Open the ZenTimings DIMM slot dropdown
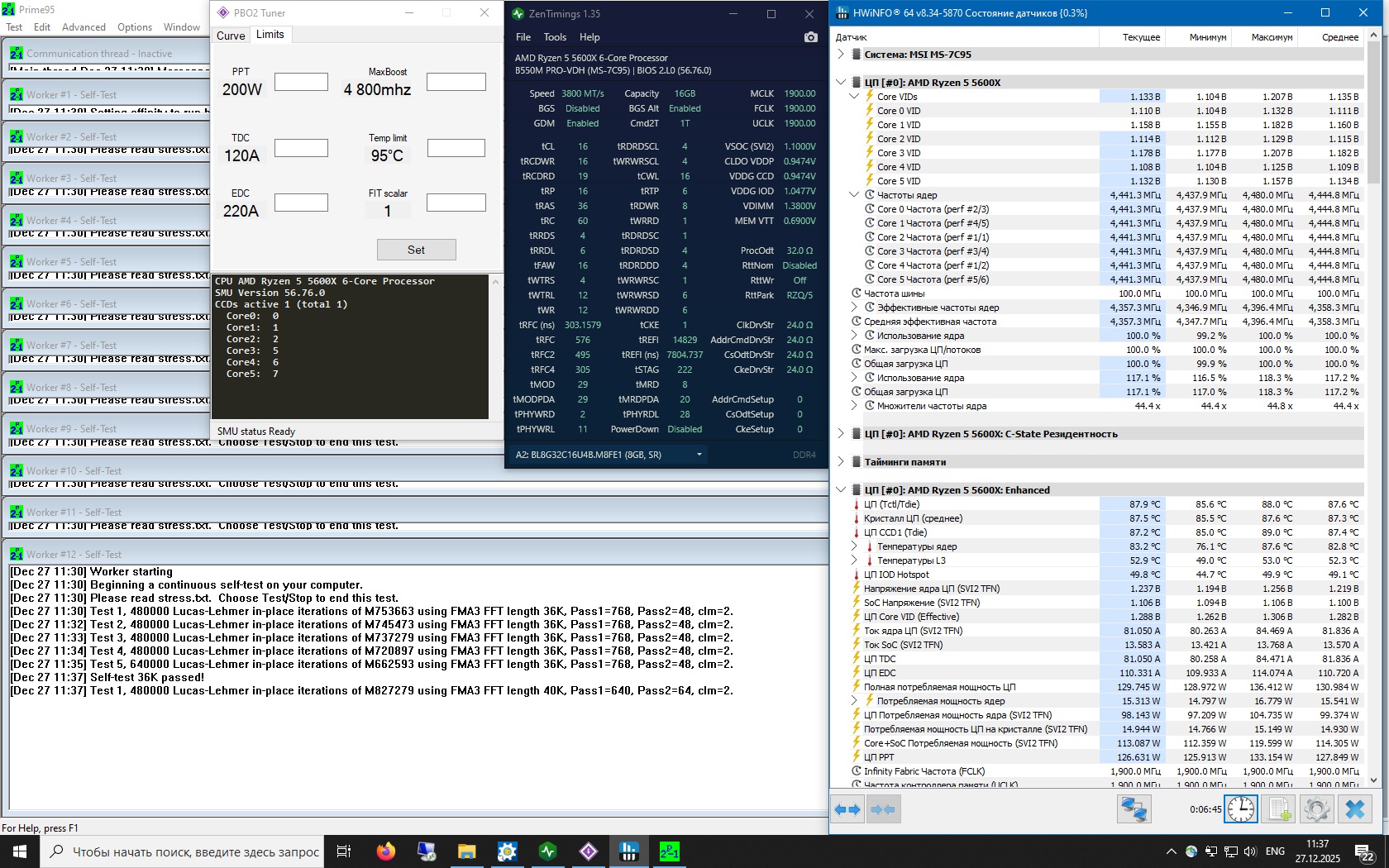This screenshot has height=868, width=1389. pos(699,455)
